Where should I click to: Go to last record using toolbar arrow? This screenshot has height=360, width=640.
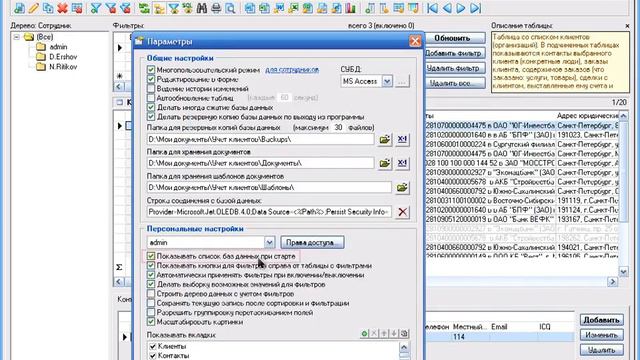pos(476,8)
